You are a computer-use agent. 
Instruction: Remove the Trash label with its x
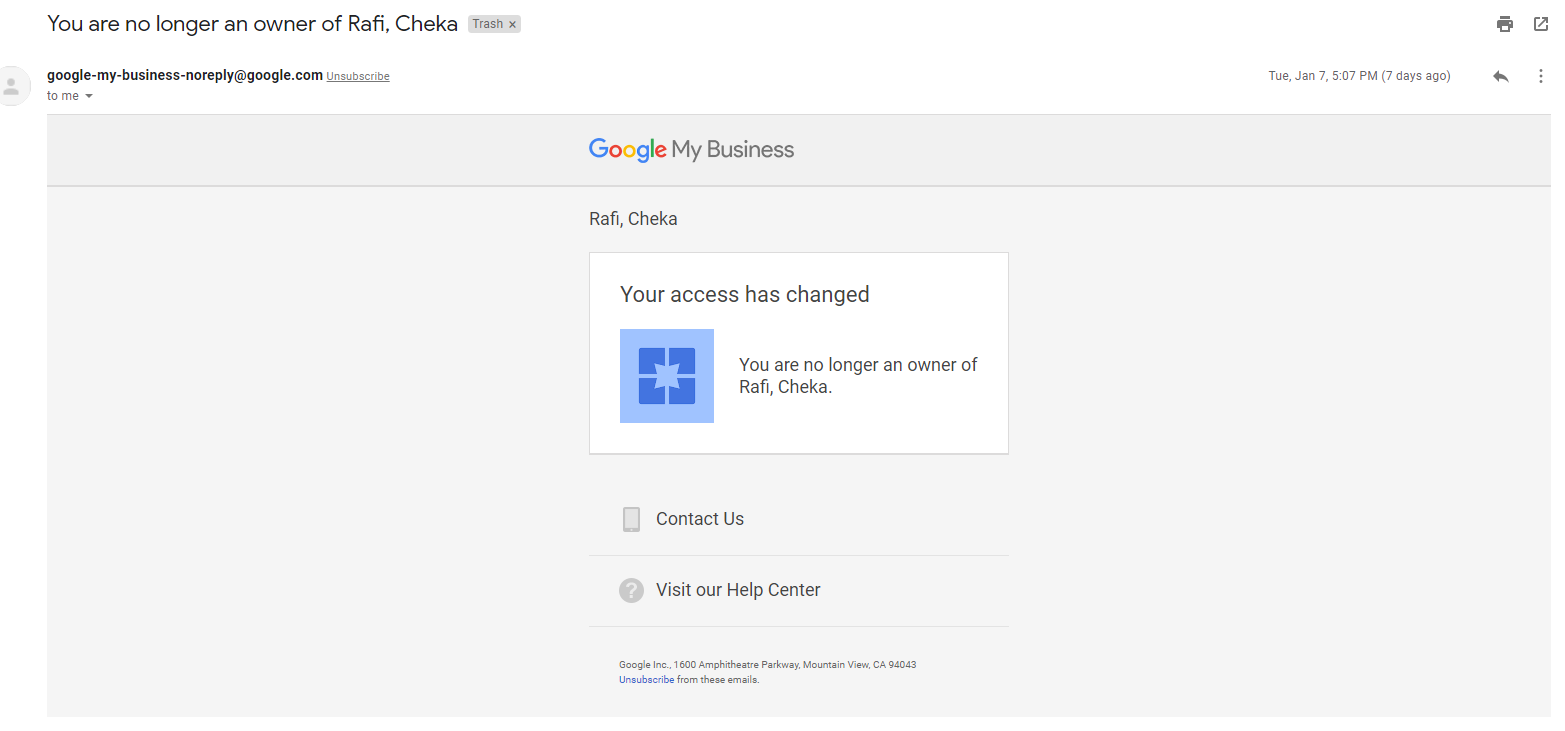coord(513,25)
